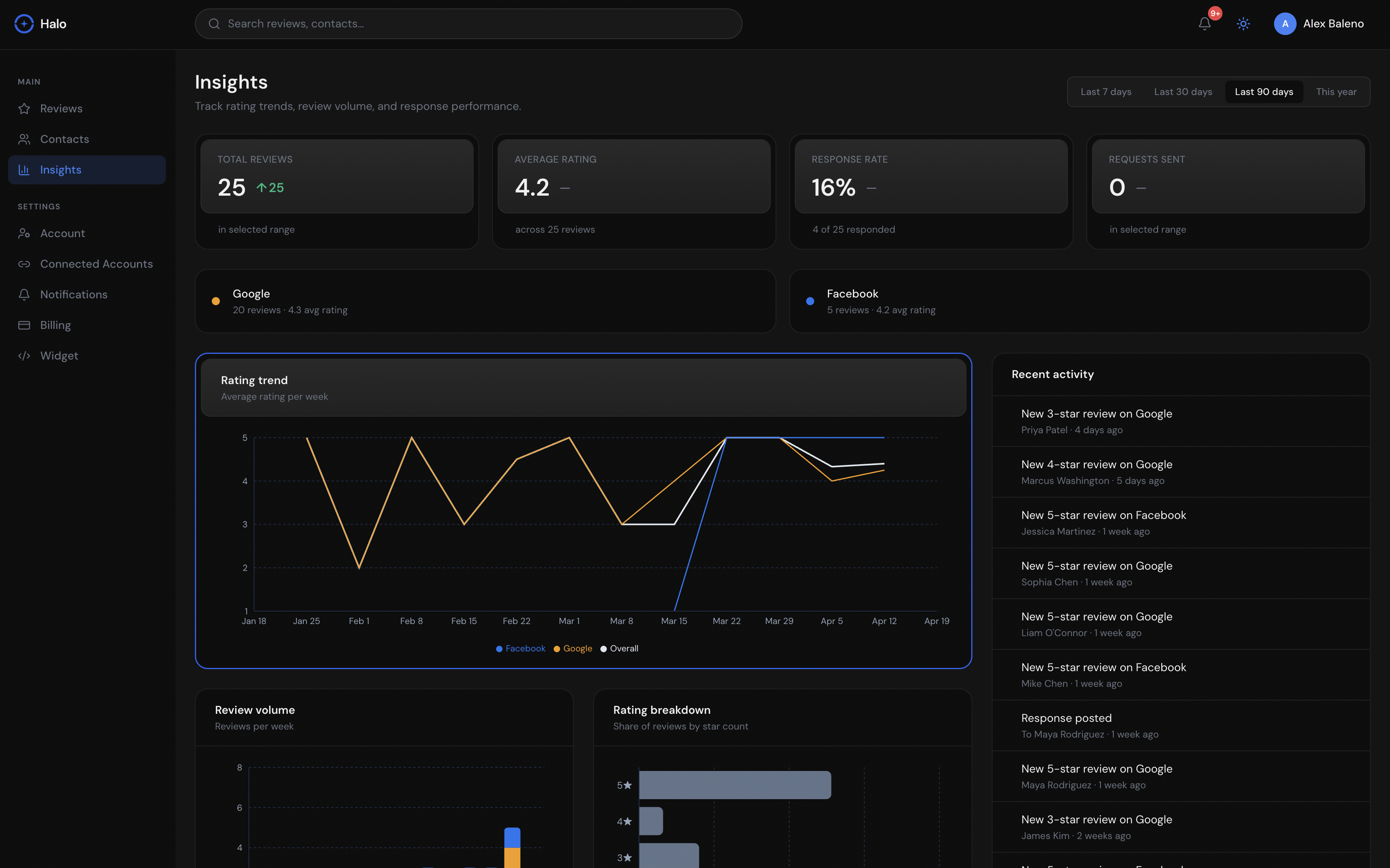The width and height of the screenshot is (1390, 868).
Task: Toggle the Overall line in the legend
Action: tap(619, 648)
